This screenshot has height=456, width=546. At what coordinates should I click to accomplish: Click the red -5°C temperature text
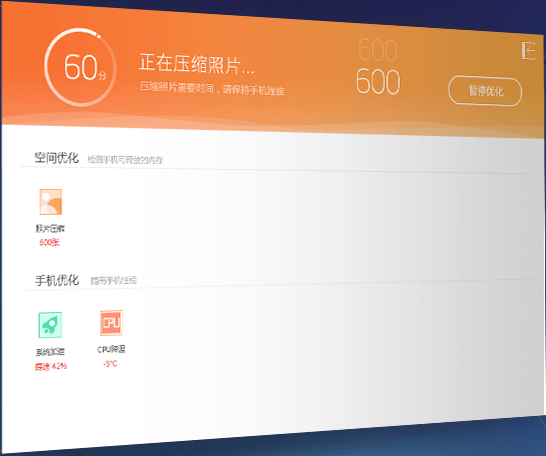110,364
